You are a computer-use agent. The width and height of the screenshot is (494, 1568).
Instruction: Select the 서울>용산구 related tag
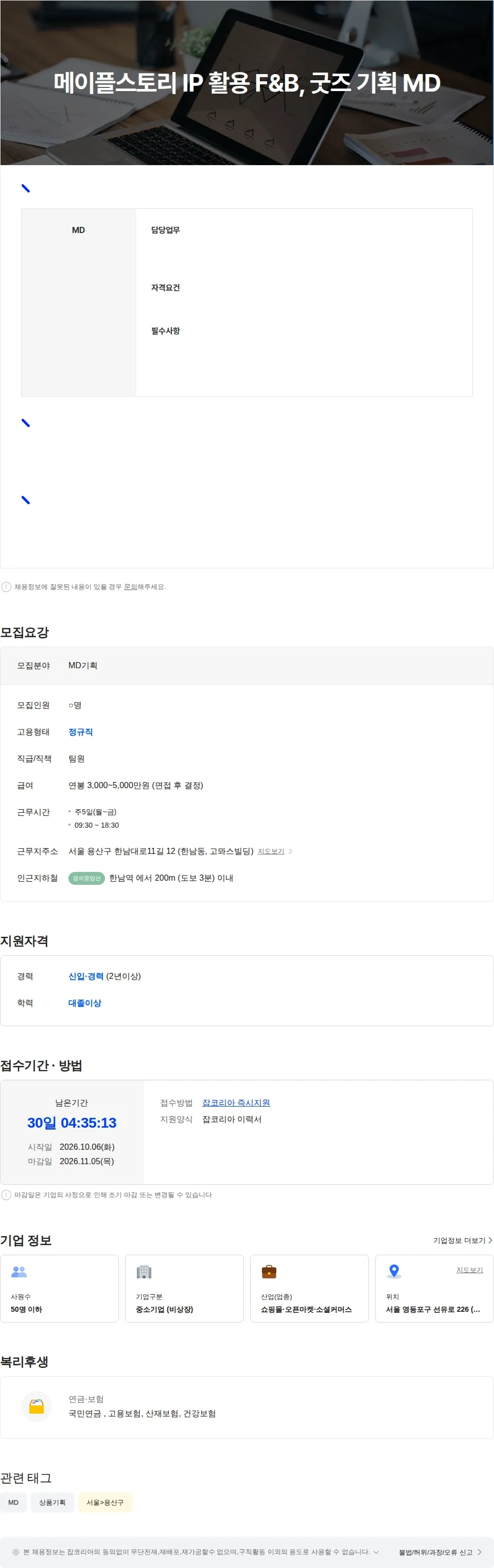(105, 1502)
